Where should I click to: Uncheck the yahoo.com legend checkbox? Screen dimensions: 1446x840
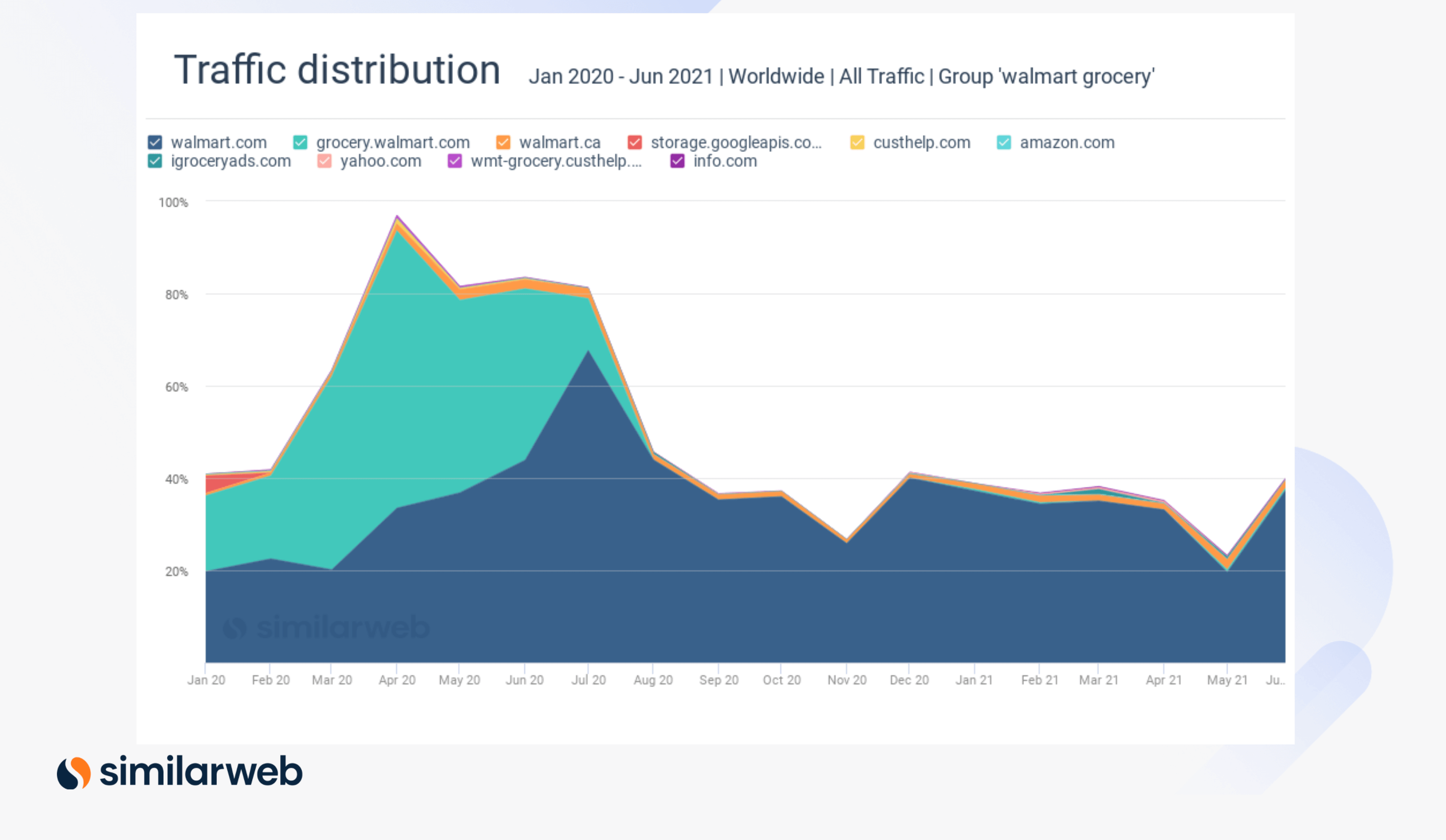[x=324, y=161]
